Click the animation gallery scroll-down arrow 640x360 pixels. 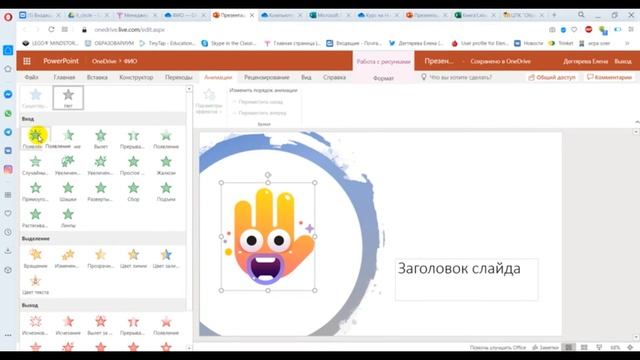[189, 348]
